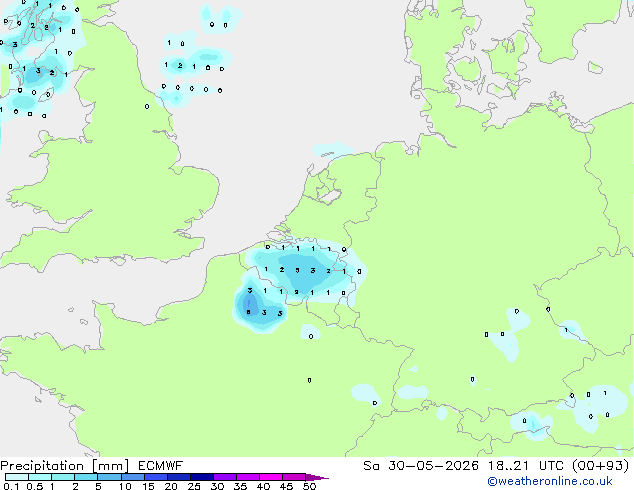
Task: Click the 'Precipitation [mm]' title text
Action: point(65,466)
